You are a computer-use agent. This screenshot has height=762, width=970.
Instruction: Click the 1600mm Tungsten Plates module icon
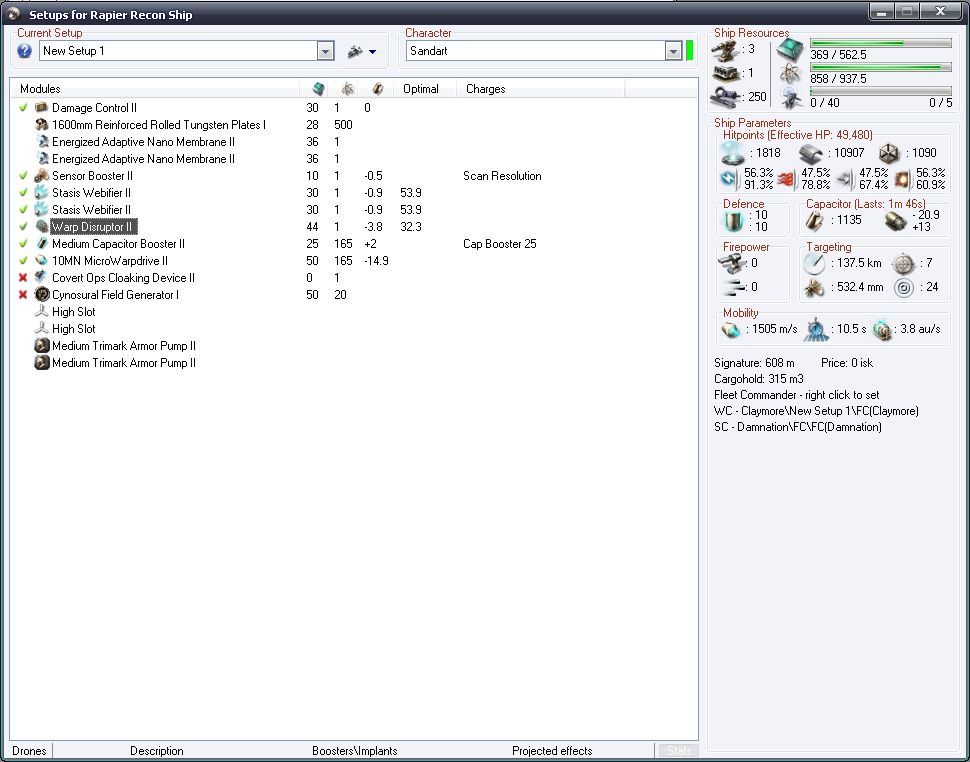point(41,124)
